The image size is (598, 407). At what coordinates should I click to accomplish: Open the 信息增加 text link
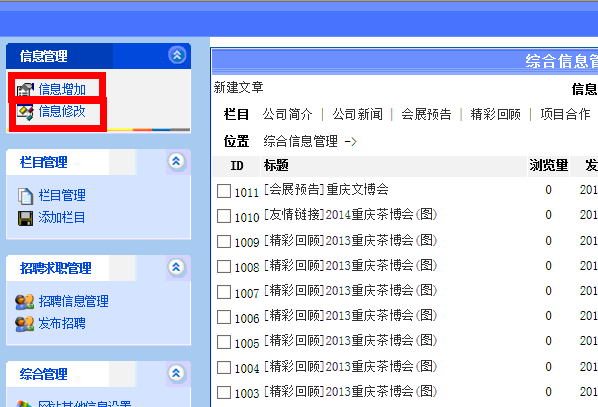click(62, 89)
